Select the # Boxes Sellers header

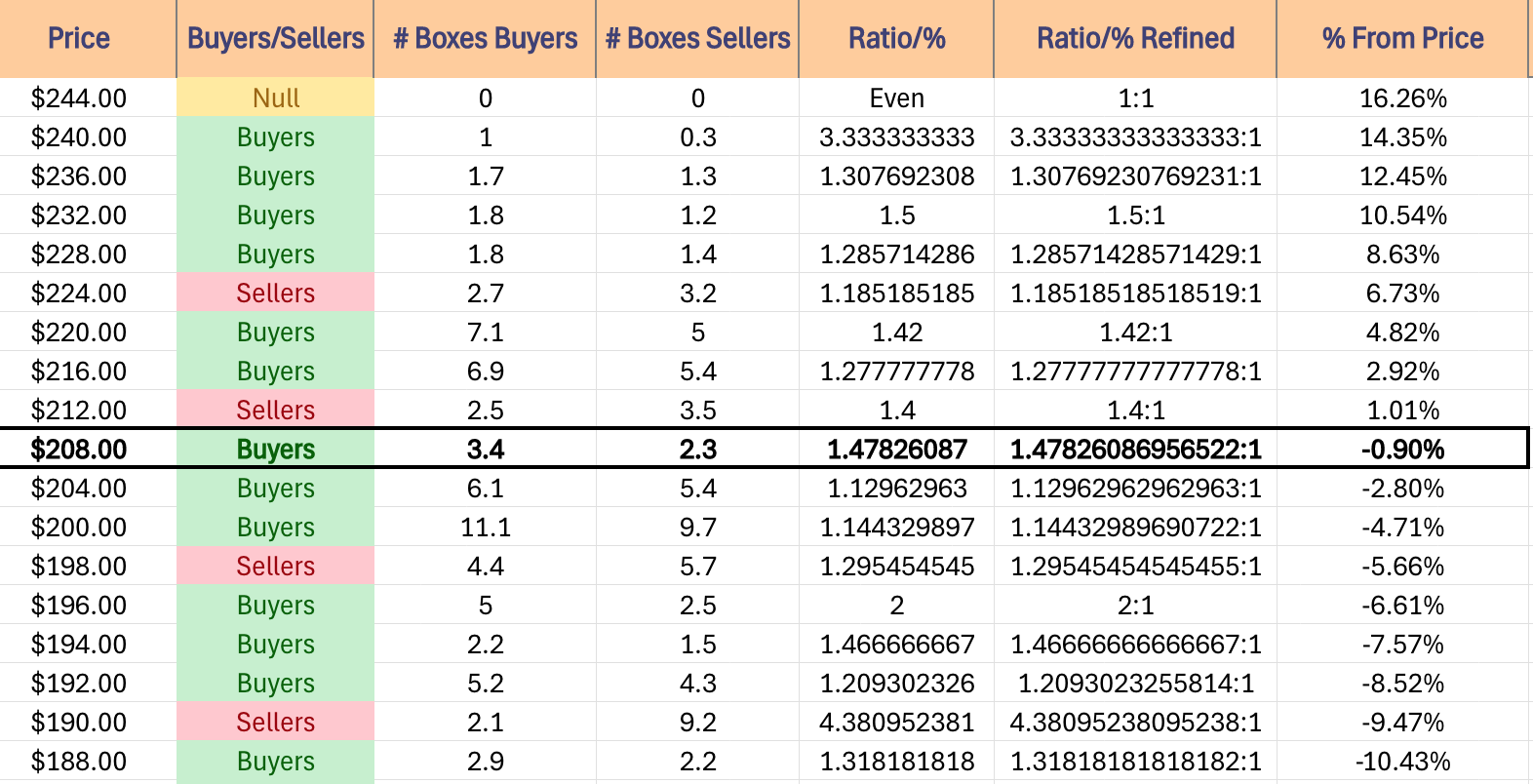[x=697, y=39]
